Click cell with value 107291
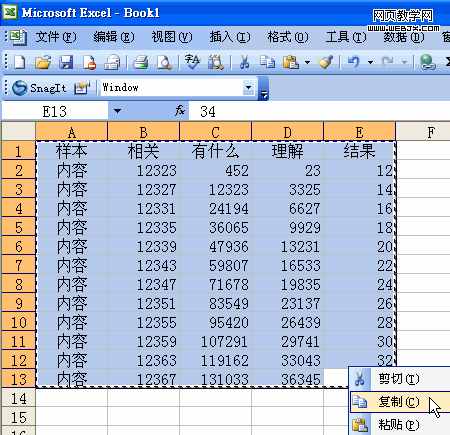Screen dimensions: 450x435 tap(216, 341)
